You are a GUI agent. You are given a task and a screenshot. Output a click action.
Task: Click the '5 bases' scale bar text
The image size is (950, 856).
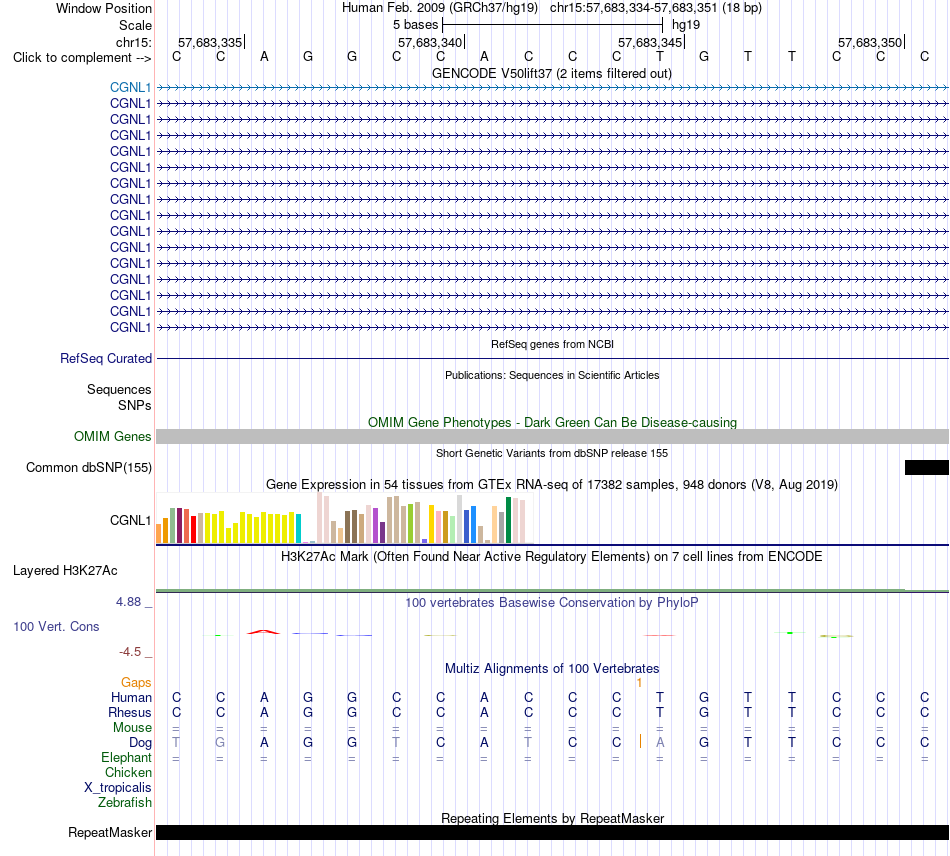tap(415, 25)
